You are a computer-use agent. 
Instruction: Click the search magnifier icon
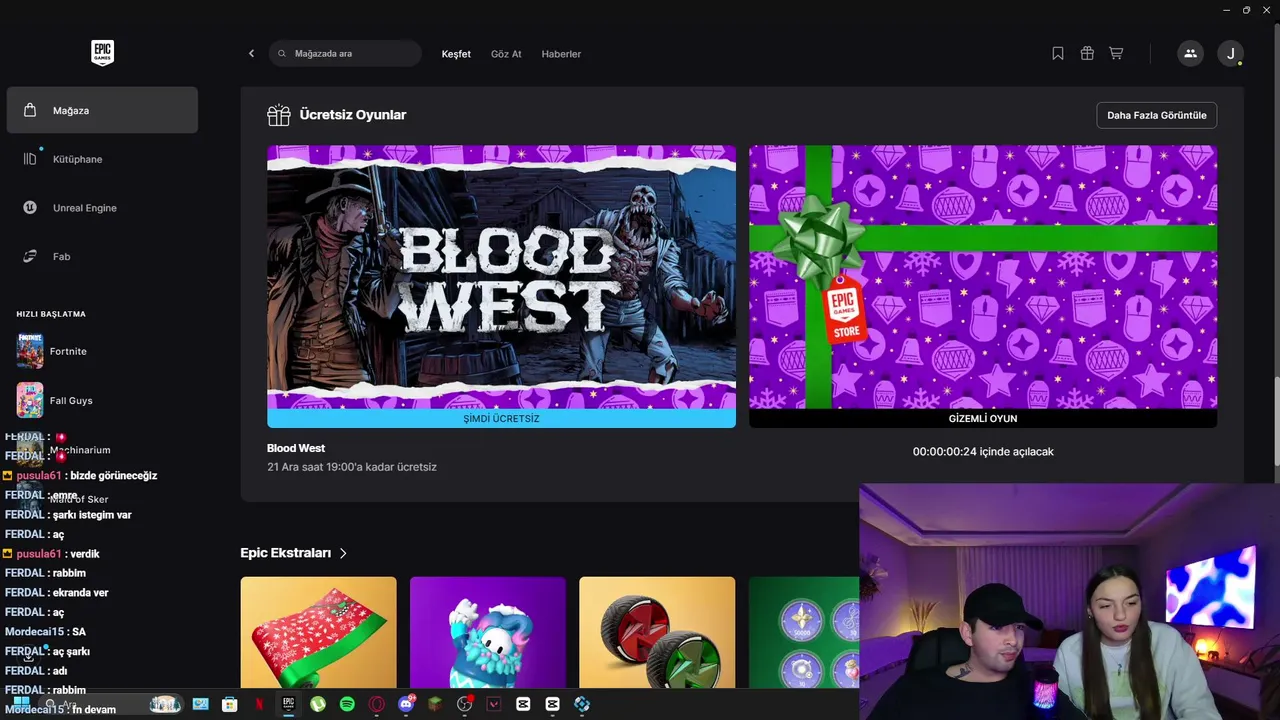[x=282, y=54]
